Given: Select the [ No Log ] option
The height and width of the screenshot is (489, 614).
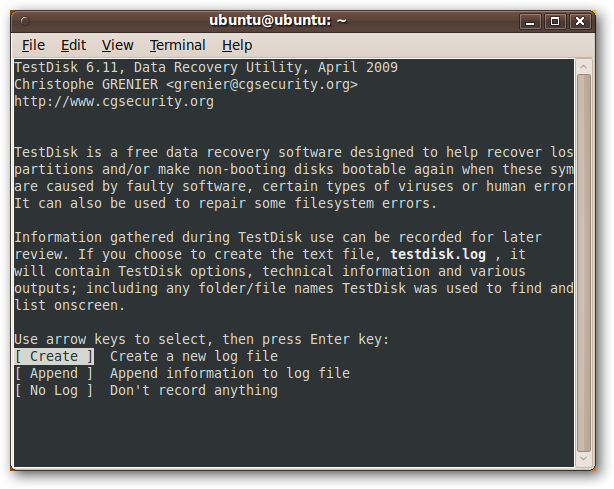Looking at the screenshot, I should click(54, 390).
